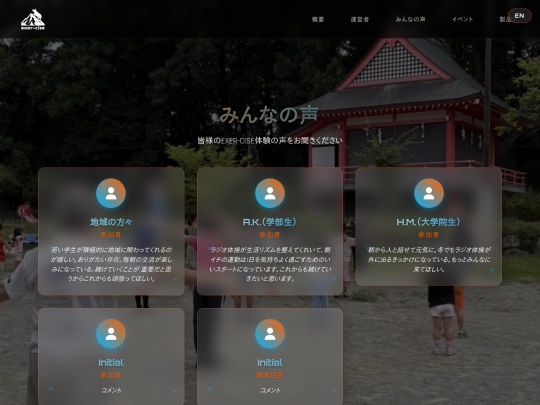Select the H.M.(大学院生) card title
The image size is (540, 405).
[x=428, y=222]
